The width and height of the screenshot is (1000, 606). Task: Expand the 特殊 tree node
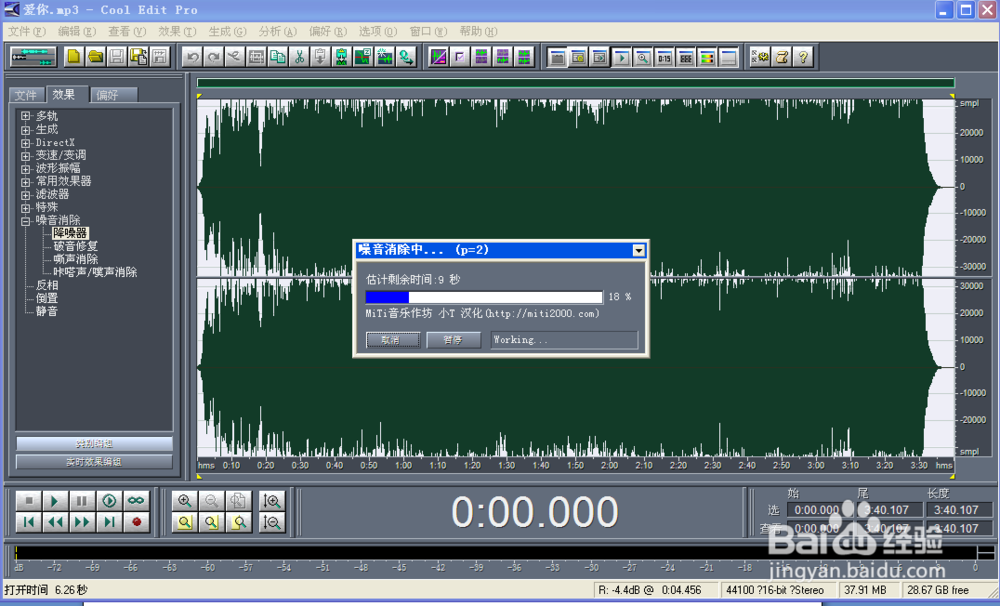26,208
